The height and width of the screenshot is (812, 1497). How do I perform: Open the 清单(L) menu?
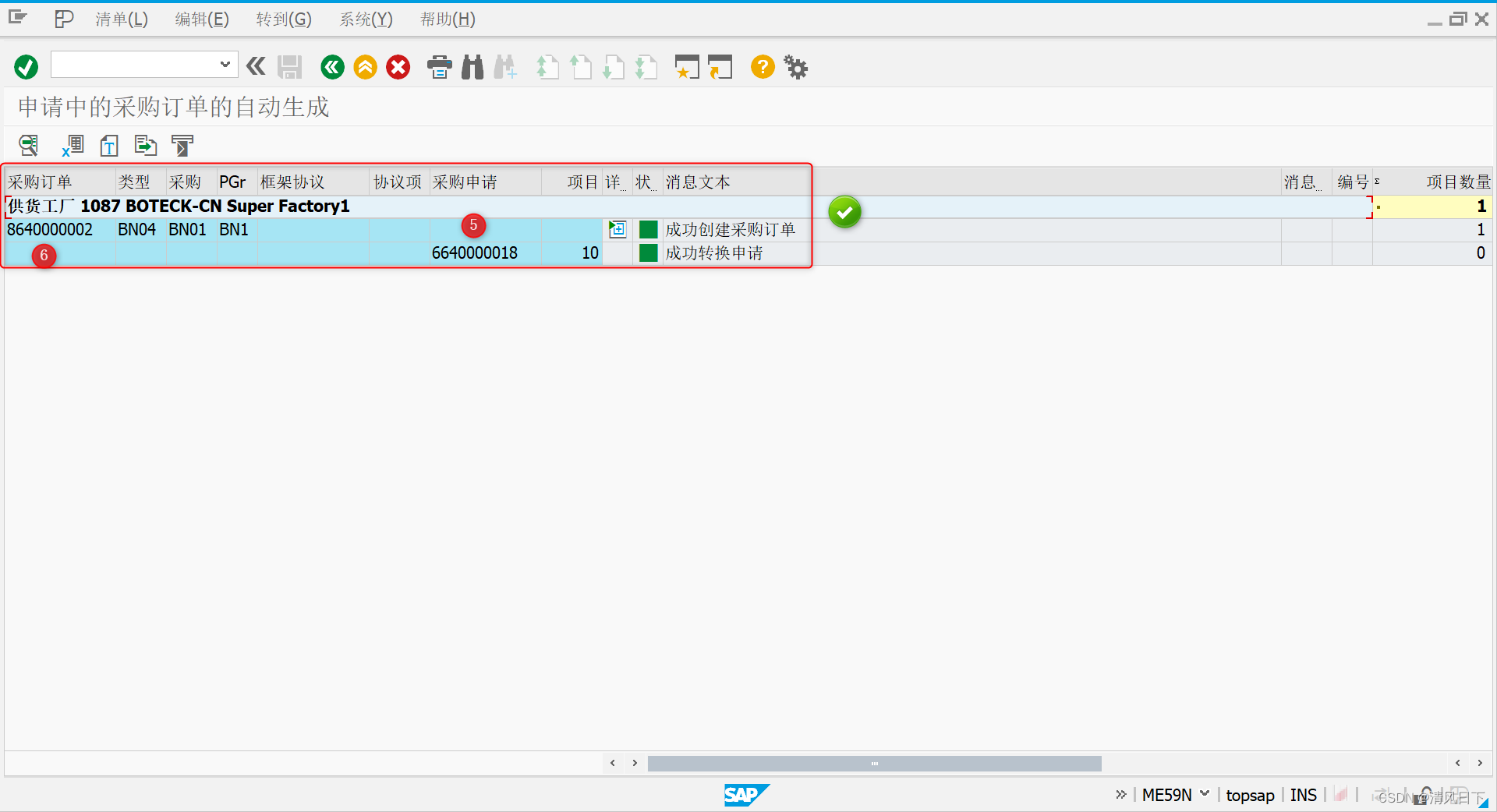coord(122,19)
